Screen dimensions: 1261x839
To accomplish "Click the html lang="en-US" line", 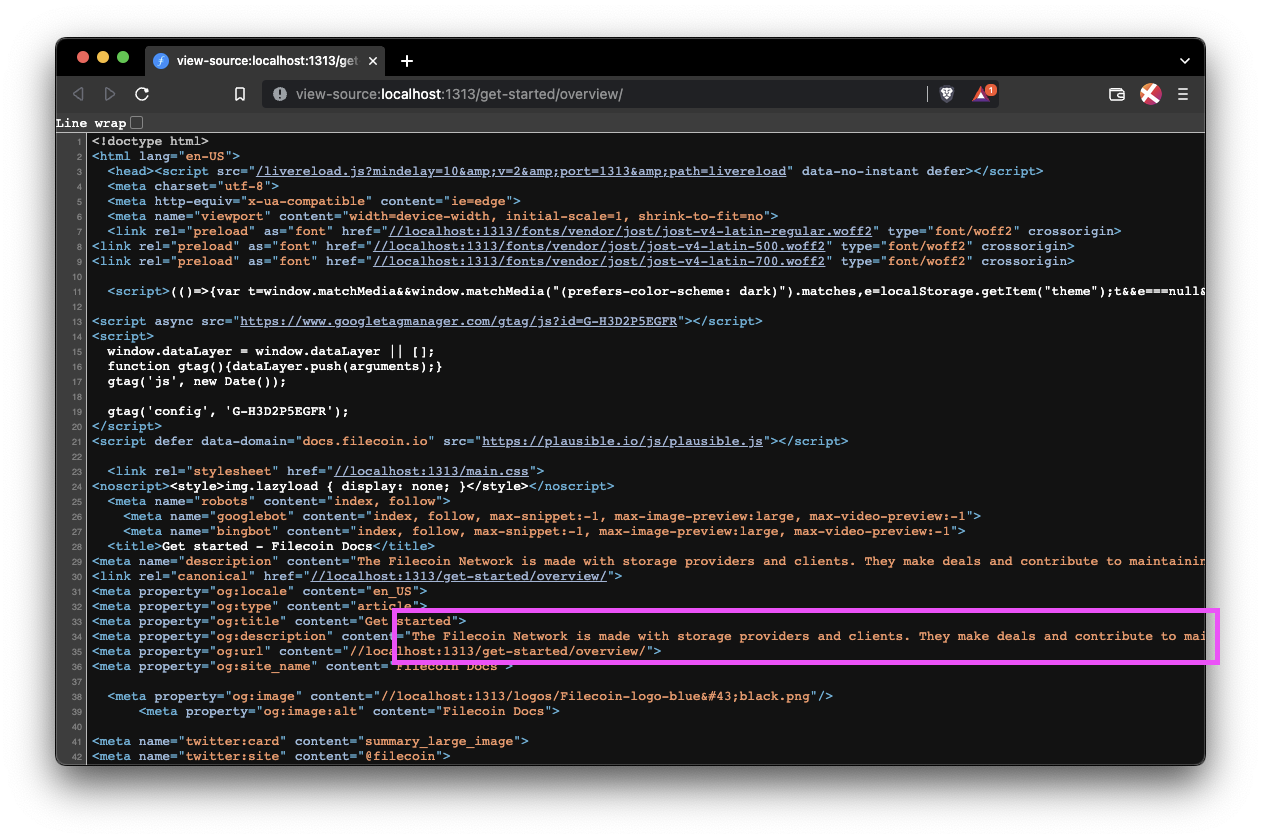I will tap(166, 156).
